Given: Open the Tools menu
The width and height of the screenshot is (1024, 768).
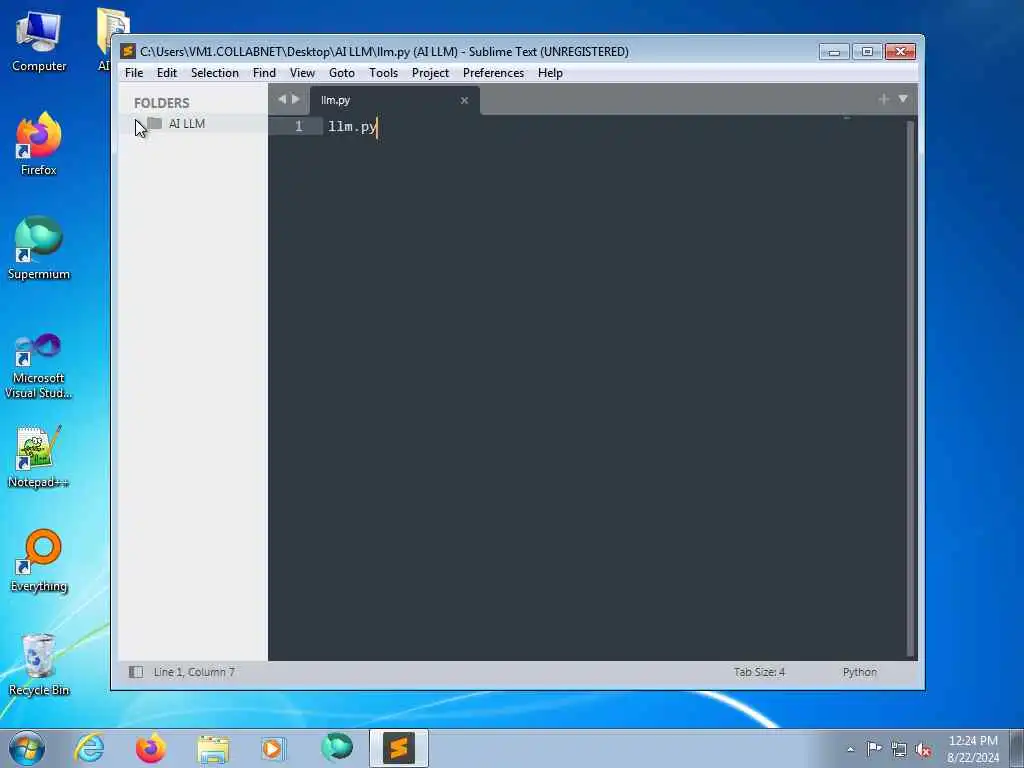Looking at the screenshot, I should click(x=383, y=72).
